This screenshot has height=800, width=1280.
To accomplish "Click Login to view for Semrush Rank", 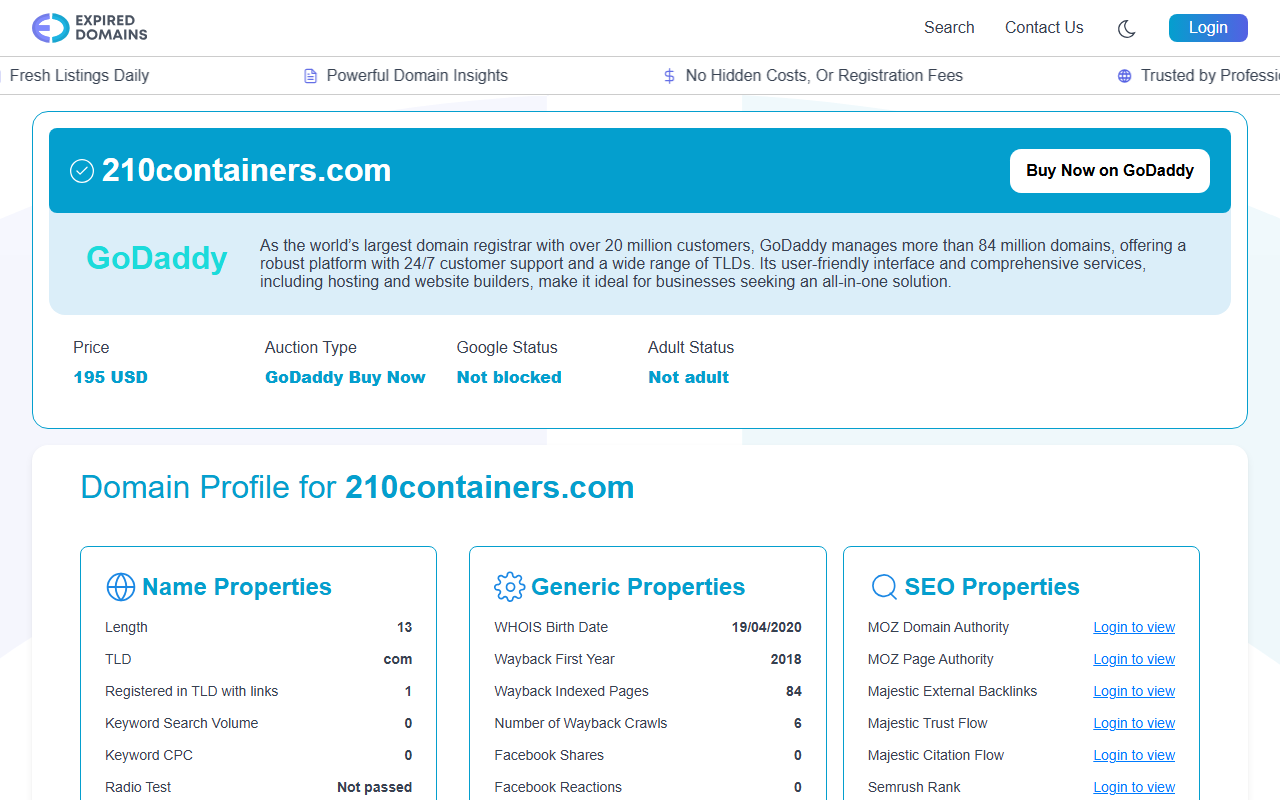I will click(1134, 787).
